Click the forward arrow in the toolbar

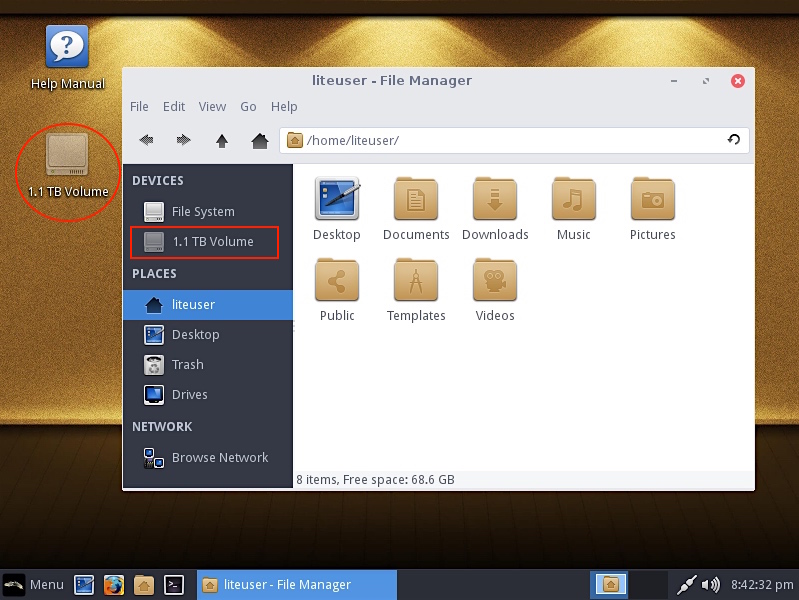point(184,141)
